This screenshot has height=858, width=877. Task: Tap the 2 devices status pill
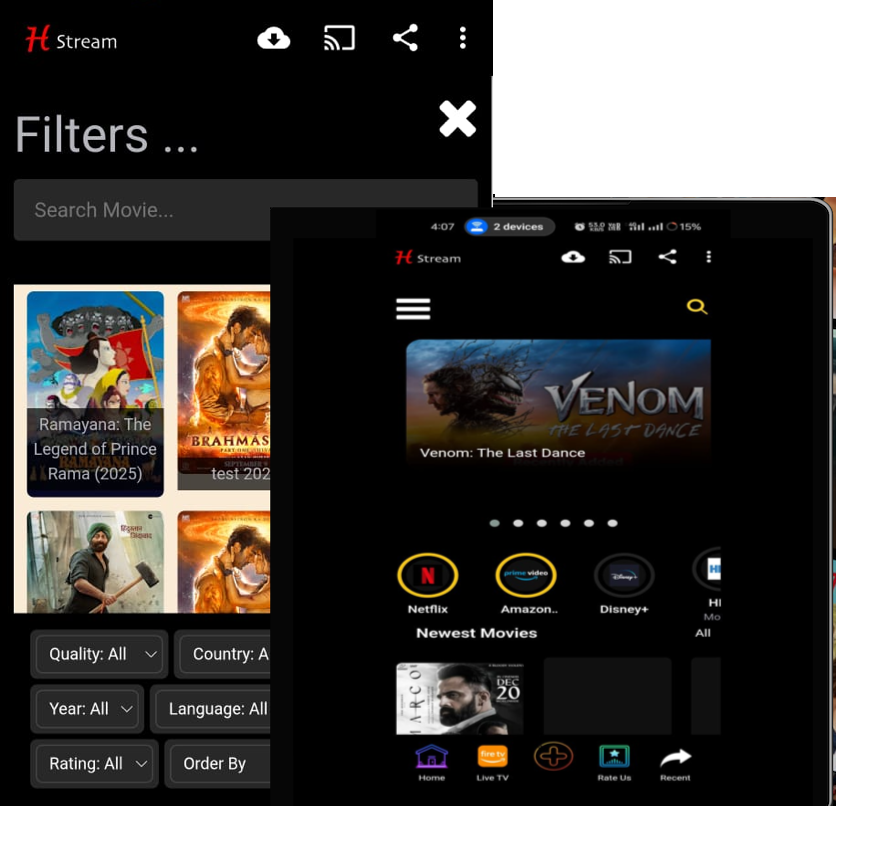point(510,227)
